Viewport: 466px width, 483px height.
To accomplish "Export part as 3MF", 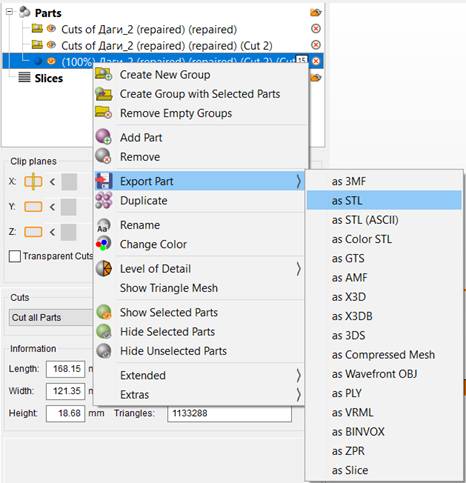I will [x=384, y=181].
